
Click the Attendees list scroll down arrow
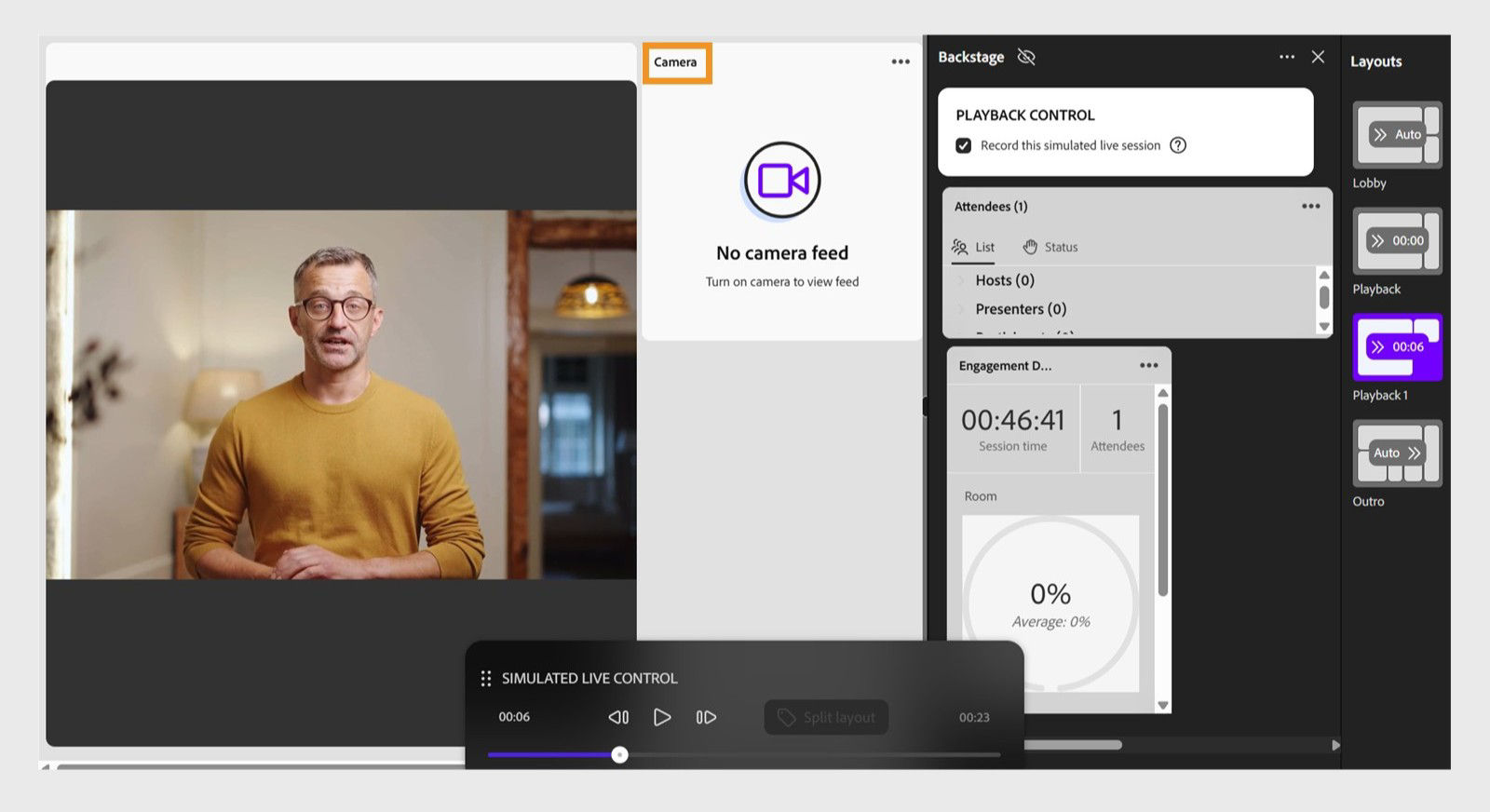click(1323, 327)
